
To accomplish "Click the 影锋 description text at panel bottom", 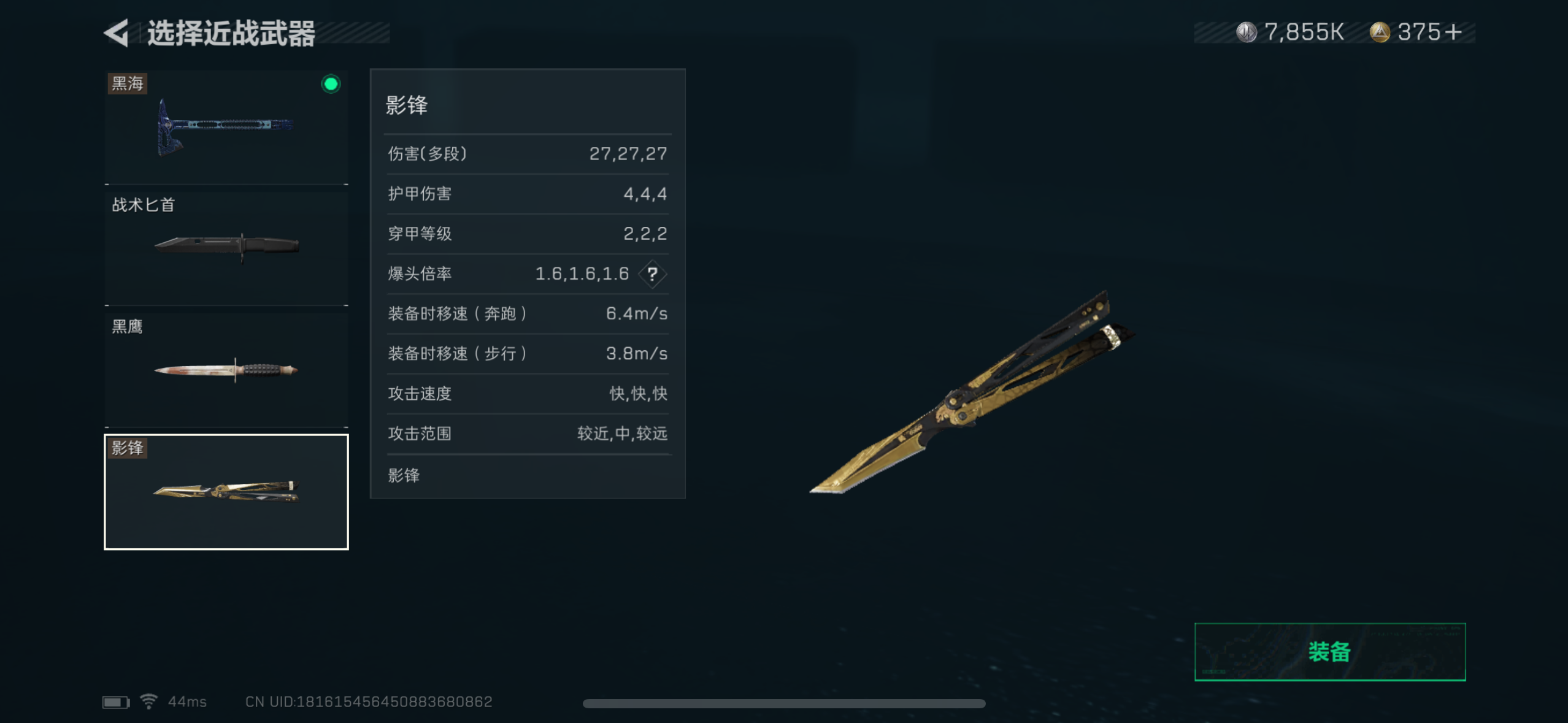I will (x=404, y=475).
